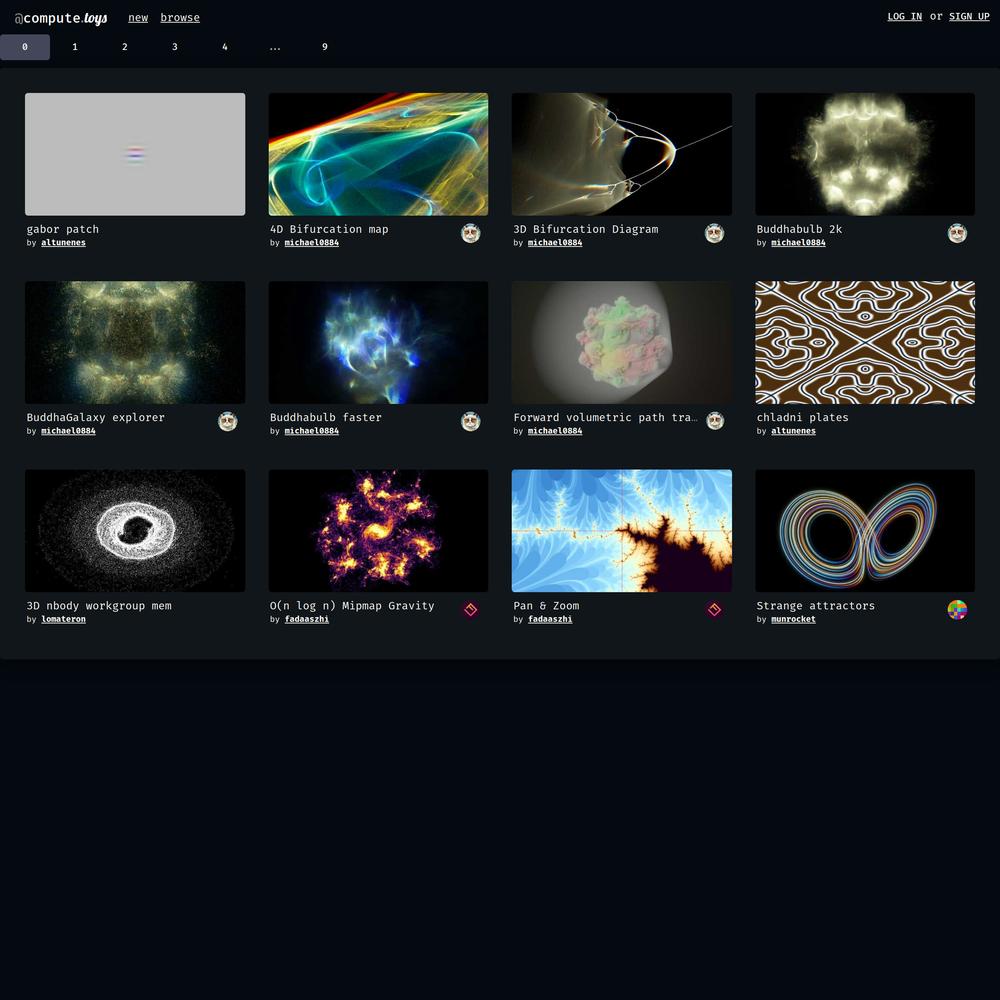
Task: Go to pagination page 1
Action: (75, 47)
